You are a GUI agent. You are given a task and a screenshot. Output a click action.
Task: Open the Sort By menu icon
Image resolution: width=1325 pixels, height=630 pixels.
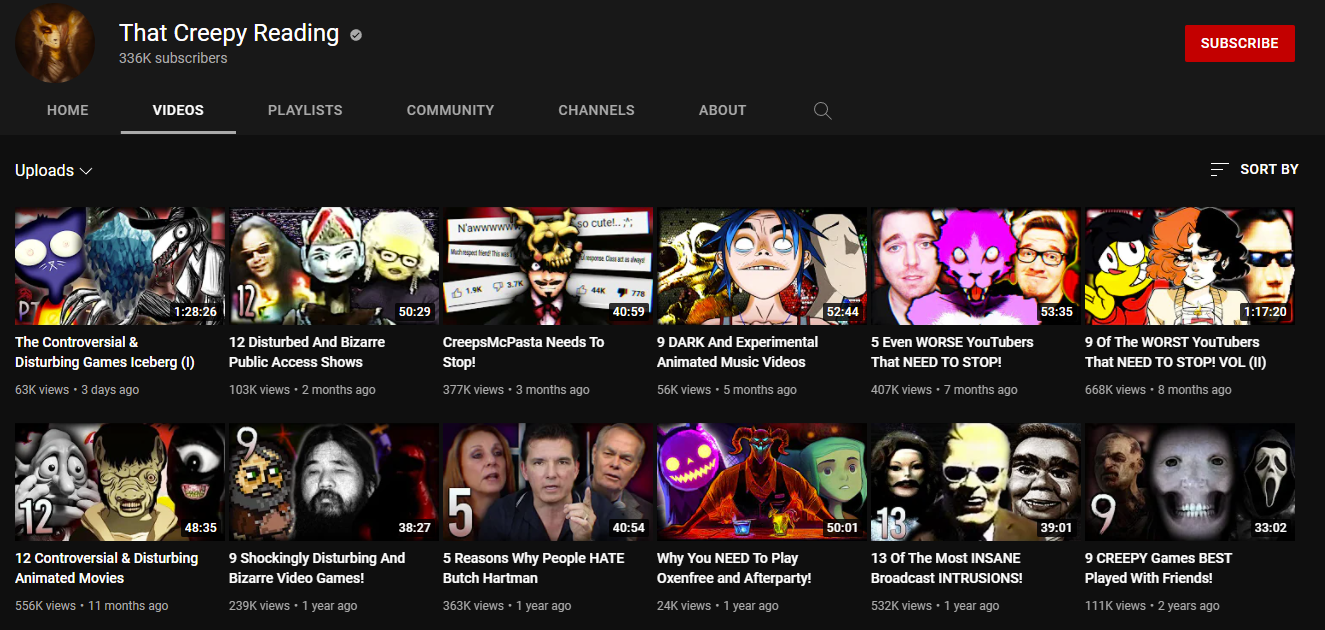1219,169
